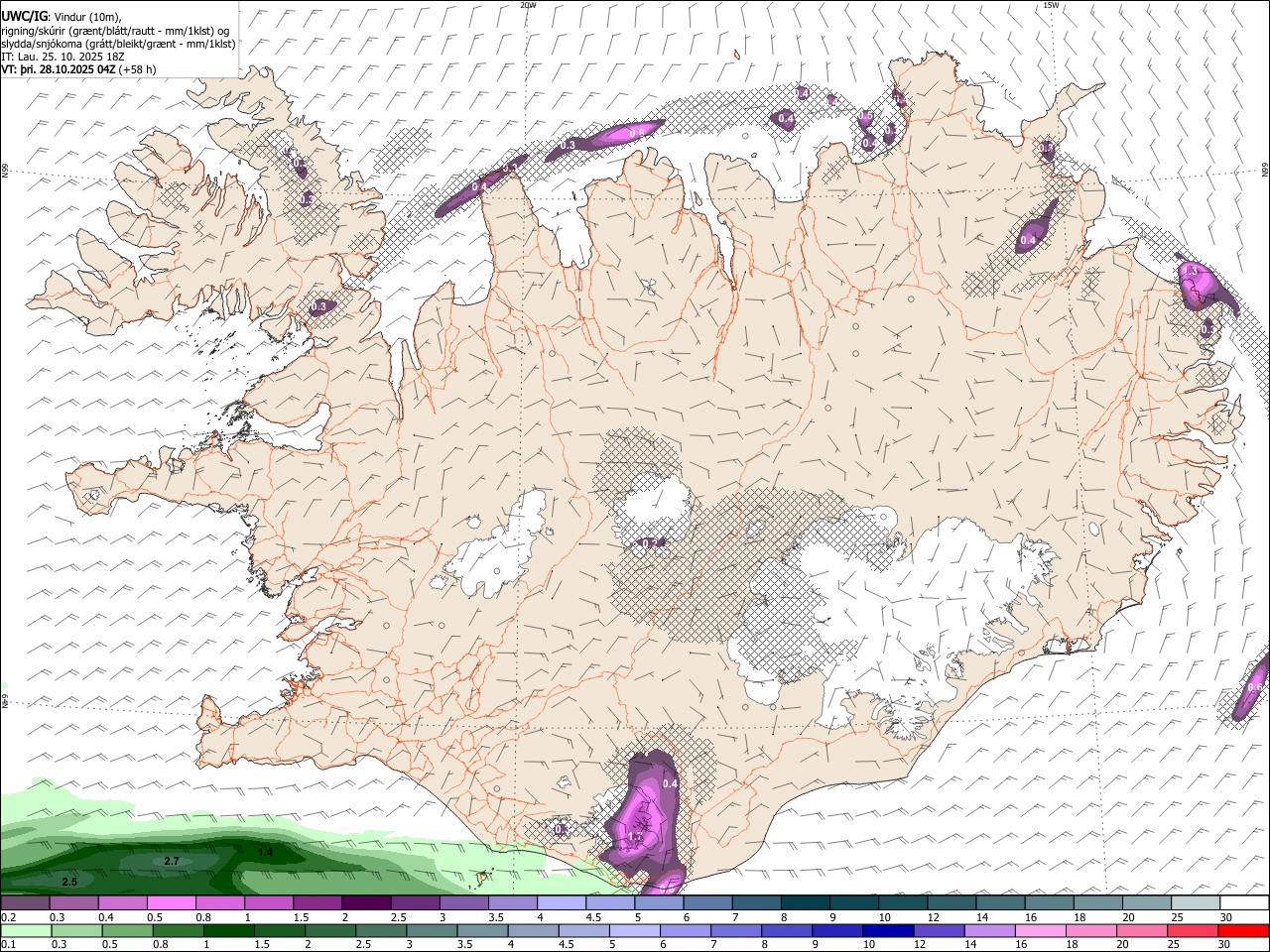Pick the upper legend swatch labeled 16

[x=1049, y=903]
